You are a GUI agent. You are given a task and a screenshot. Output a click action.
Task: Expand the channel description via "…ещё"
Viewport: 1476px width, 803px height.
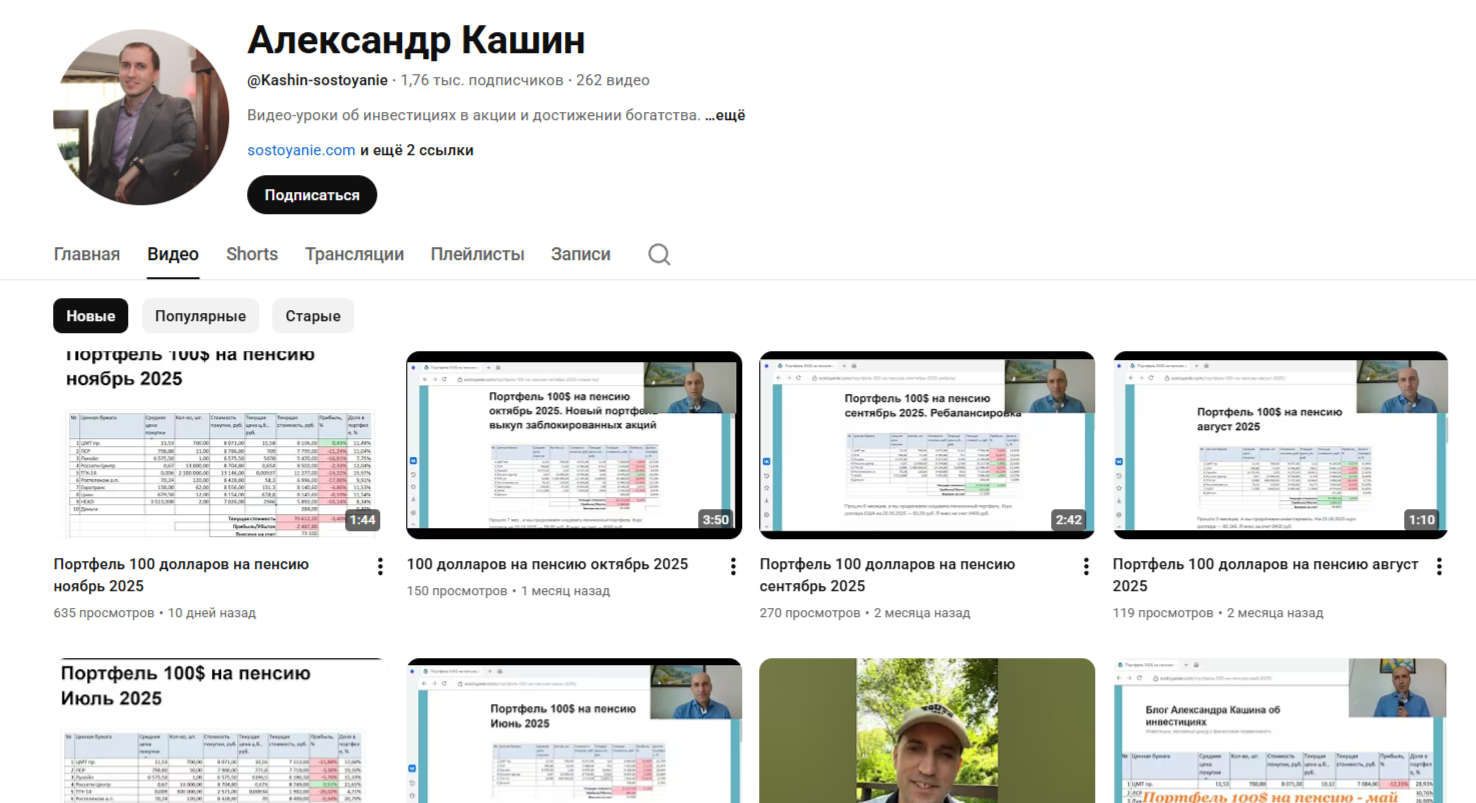coord(725,114)
